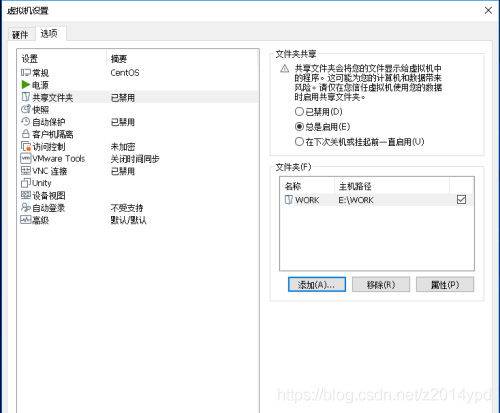Click the 不受支持 summary value
Viewport: 500px width, 413px height.
(x=127, y=208)
